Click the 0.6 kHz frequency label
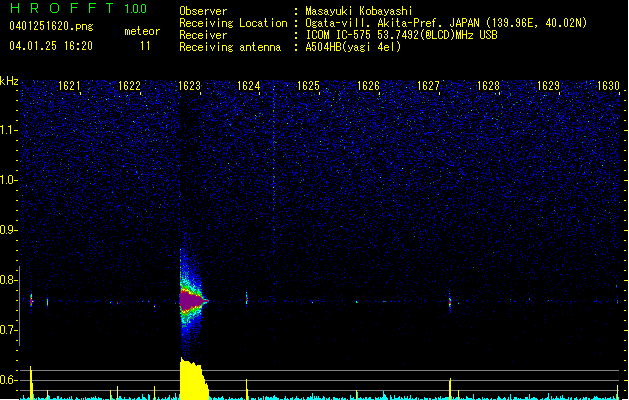The image size is (629, 400). pos(9,380)
